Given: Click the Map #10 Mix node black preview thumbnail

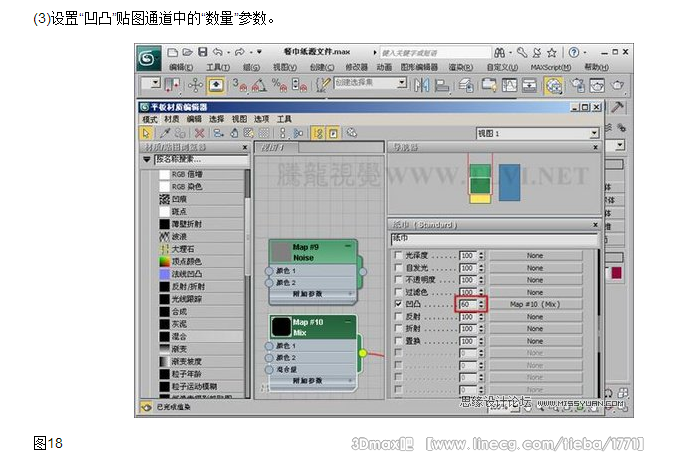Looking at the screenshot, I should pyautogui.click(x=281, y=327).
